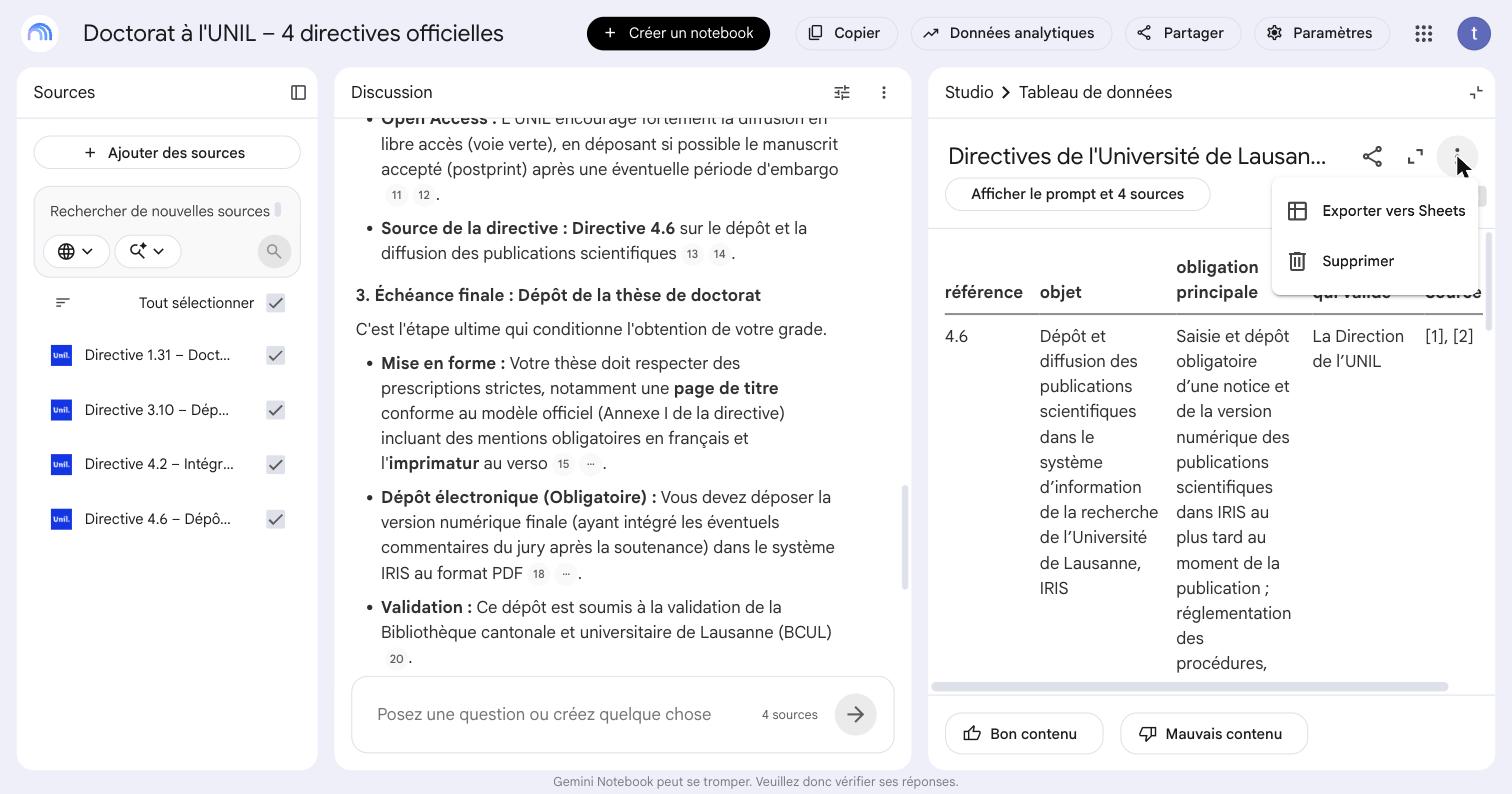Collapse the Sources panel
Image resolution: width=1512 pixels, height=794 pixels.
[x=298, y=92]
